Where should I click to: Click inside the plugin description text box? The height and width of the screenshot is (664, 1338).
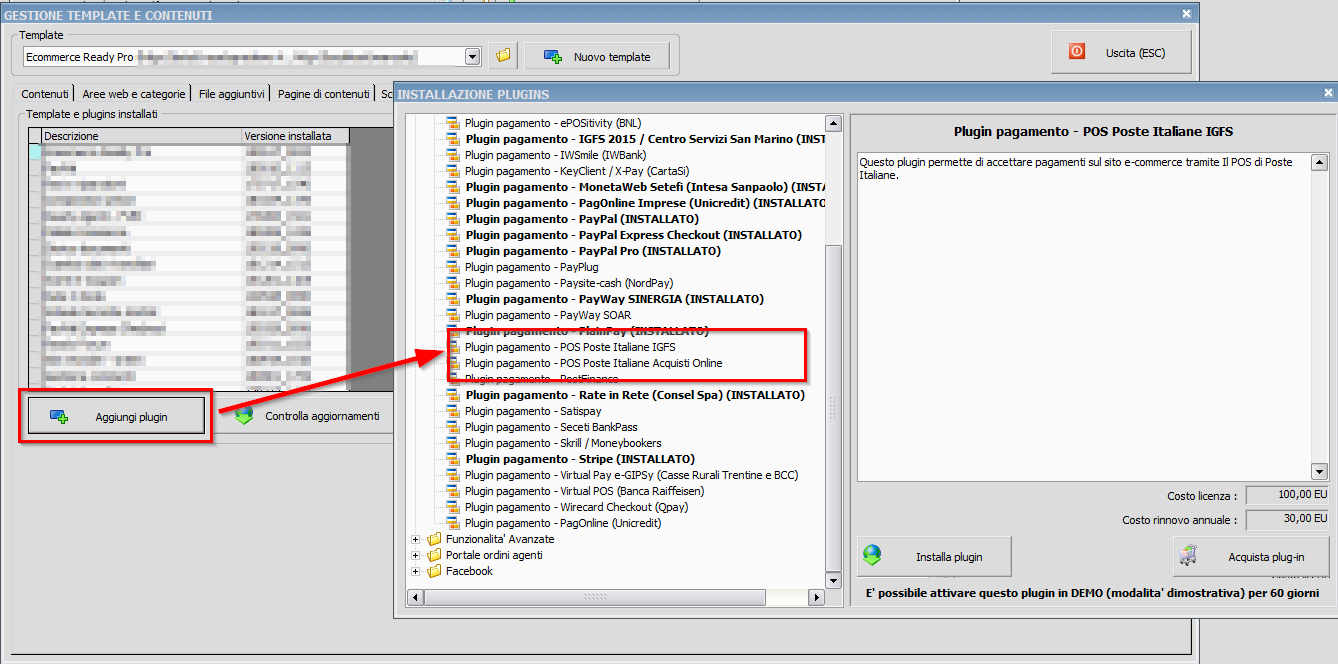click(x=1084, y=316)
